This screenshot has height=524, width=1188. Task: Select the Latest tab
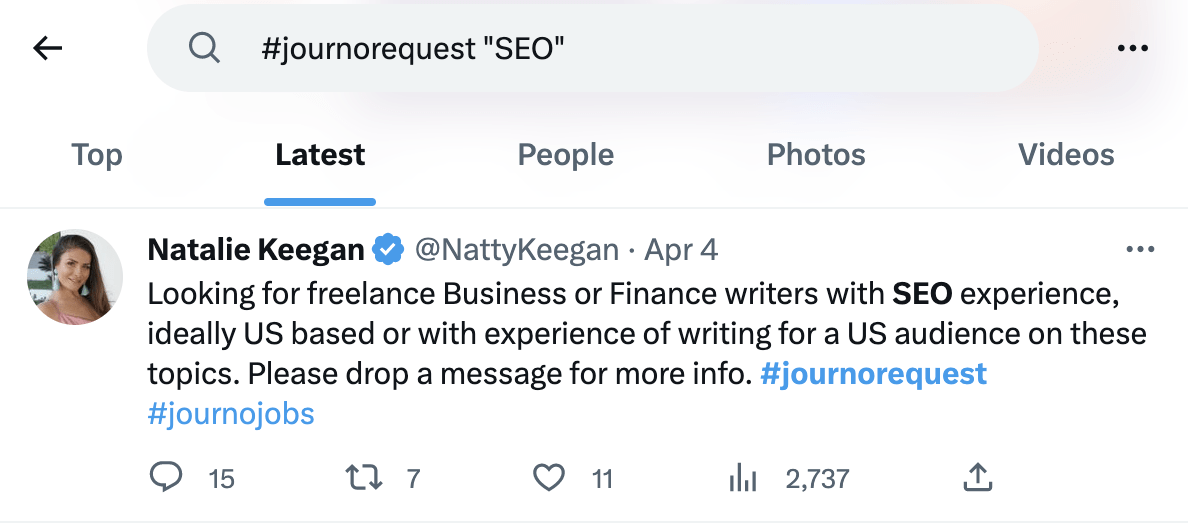[x=320, y=155]
